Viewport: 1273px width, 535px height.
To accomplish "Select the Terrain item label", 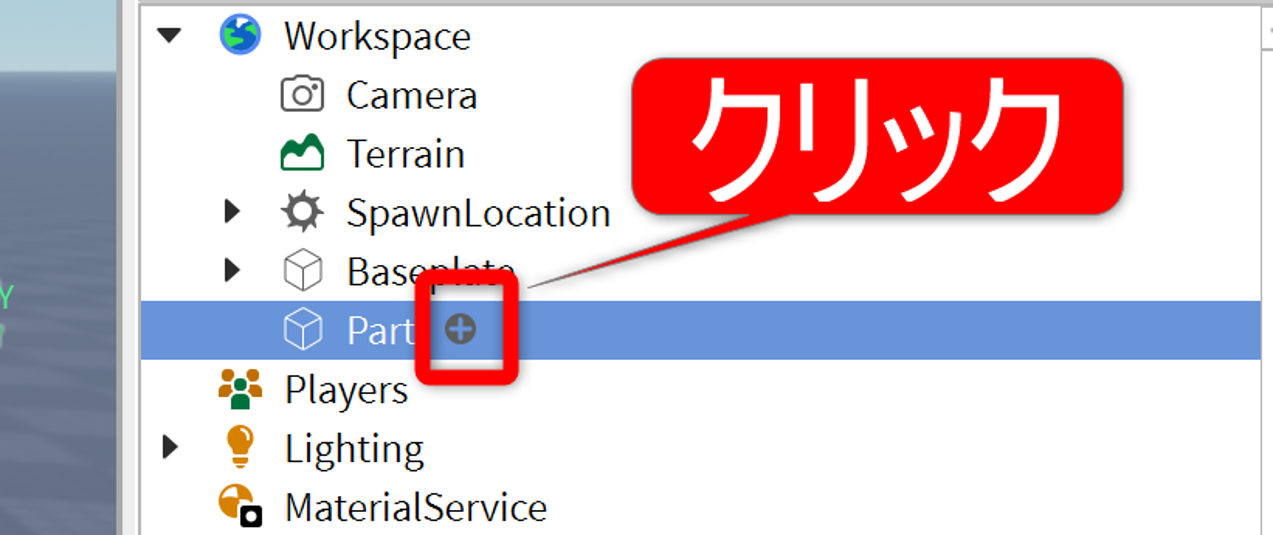I will [405, 154].
